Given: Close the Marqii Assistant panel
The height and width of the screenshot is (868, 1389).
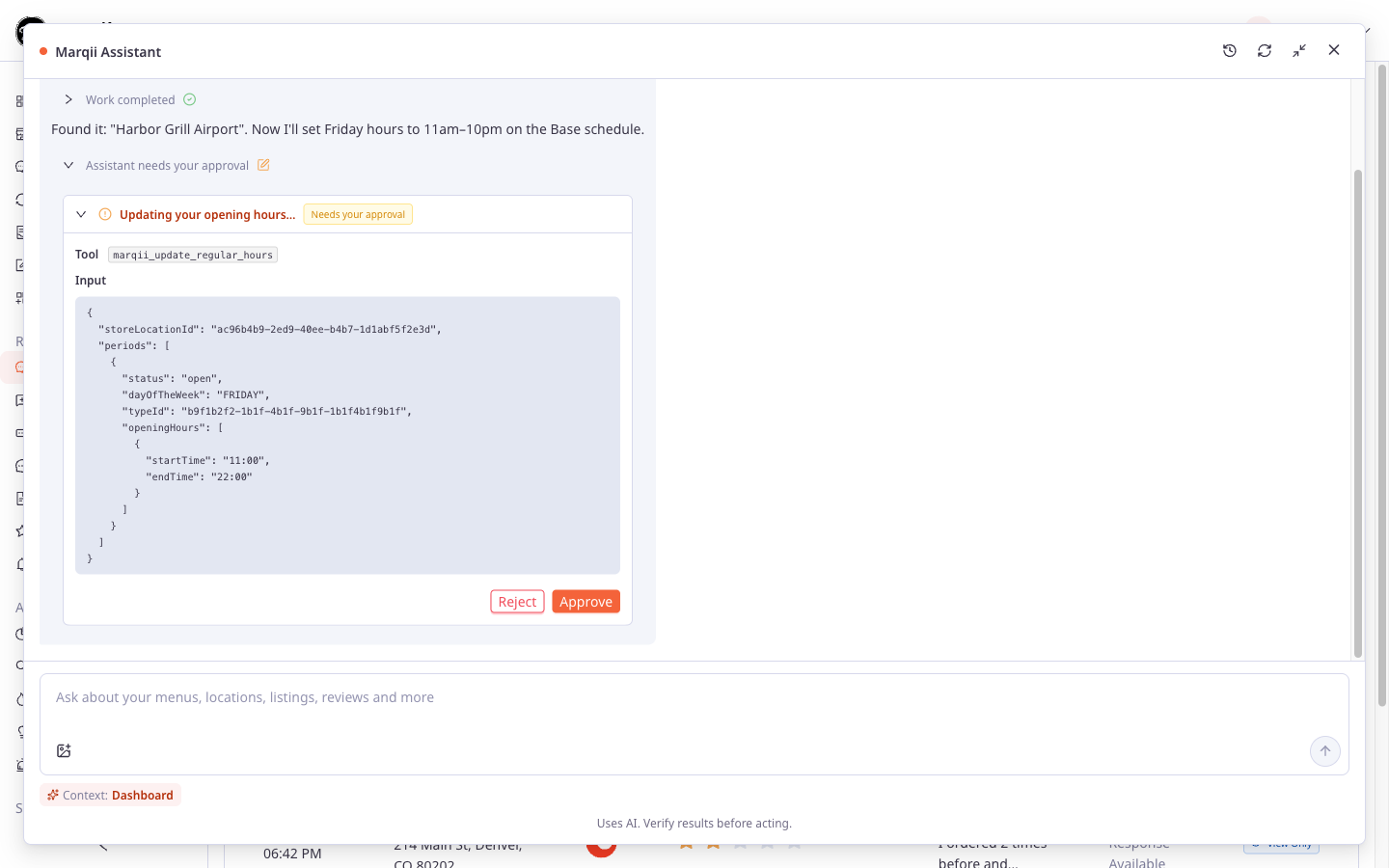Looking at the screenshot, I should coord(1334,50).
